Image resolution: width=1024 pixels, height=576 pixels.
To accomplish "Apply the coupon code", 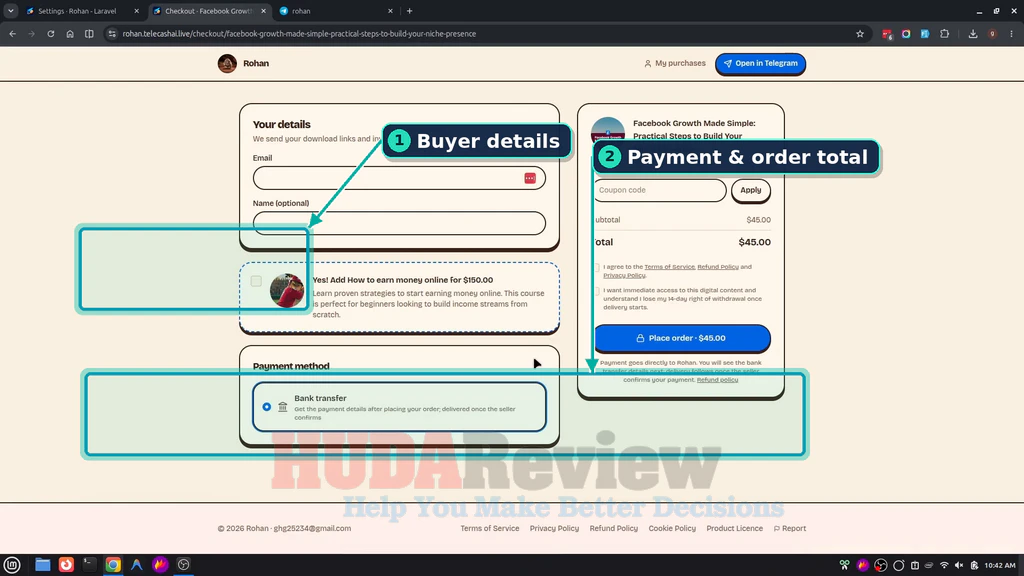I will tap(750, 190).
